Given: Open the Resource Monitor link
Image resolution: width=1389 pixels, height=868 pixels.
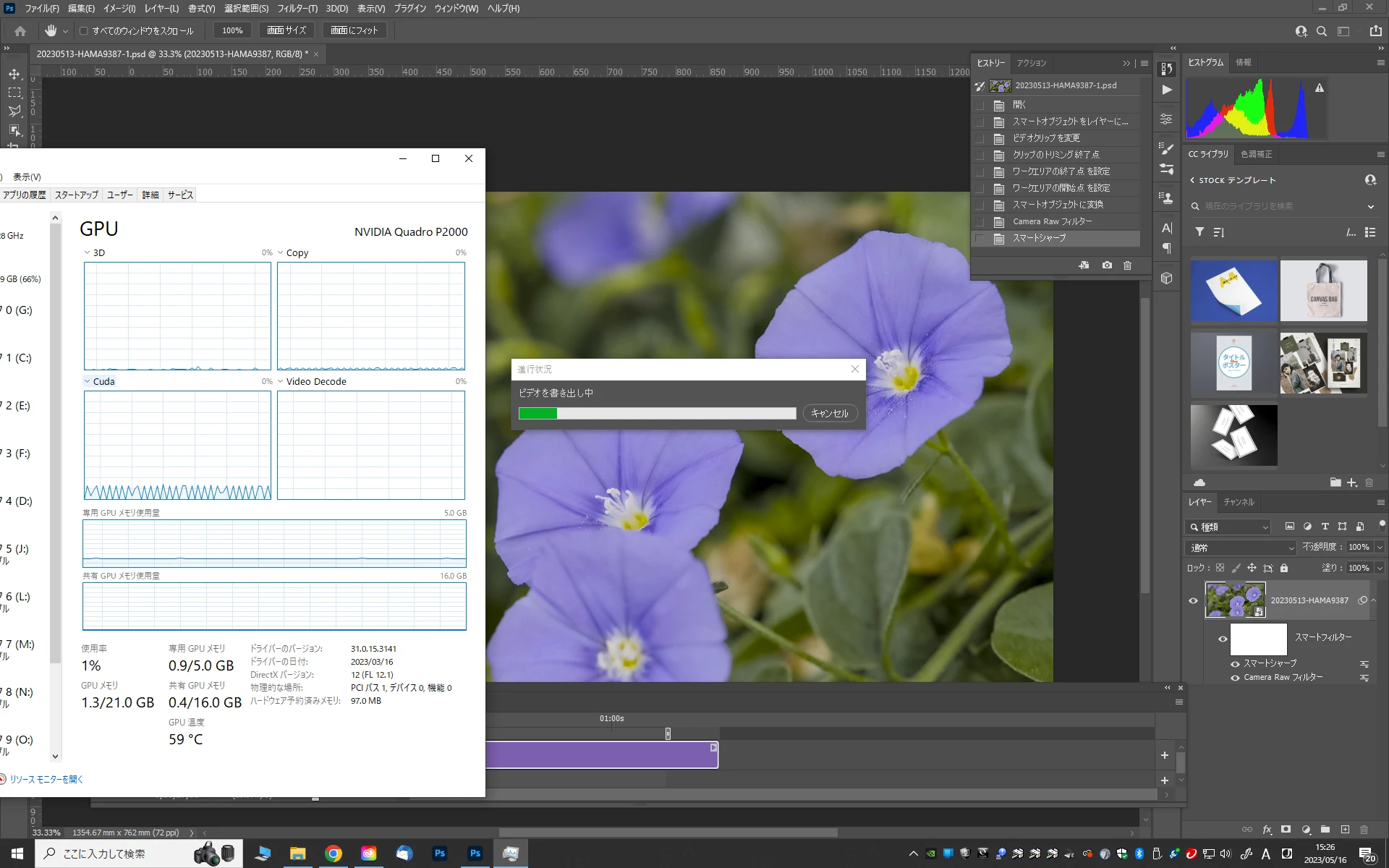Looking at the screenshot, I should [x=46, y=779].
